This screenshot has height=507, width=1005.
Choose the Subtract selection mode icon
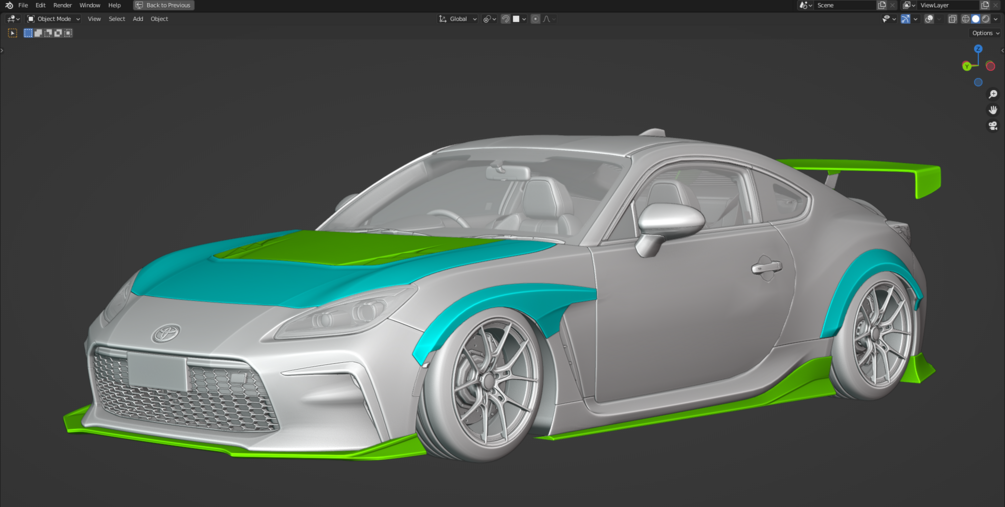point(48,33)
